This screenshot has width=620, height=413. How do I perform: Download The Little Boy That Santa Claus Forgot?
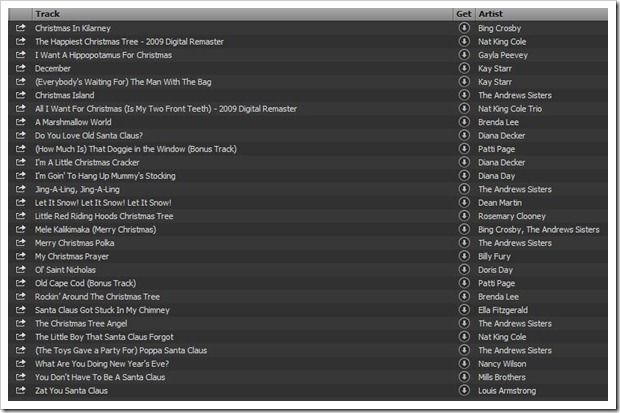464,337
